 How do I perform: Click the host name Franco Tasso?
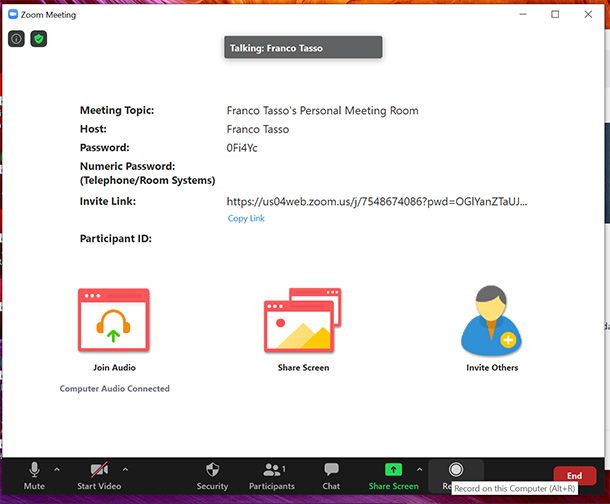[258, 130]
